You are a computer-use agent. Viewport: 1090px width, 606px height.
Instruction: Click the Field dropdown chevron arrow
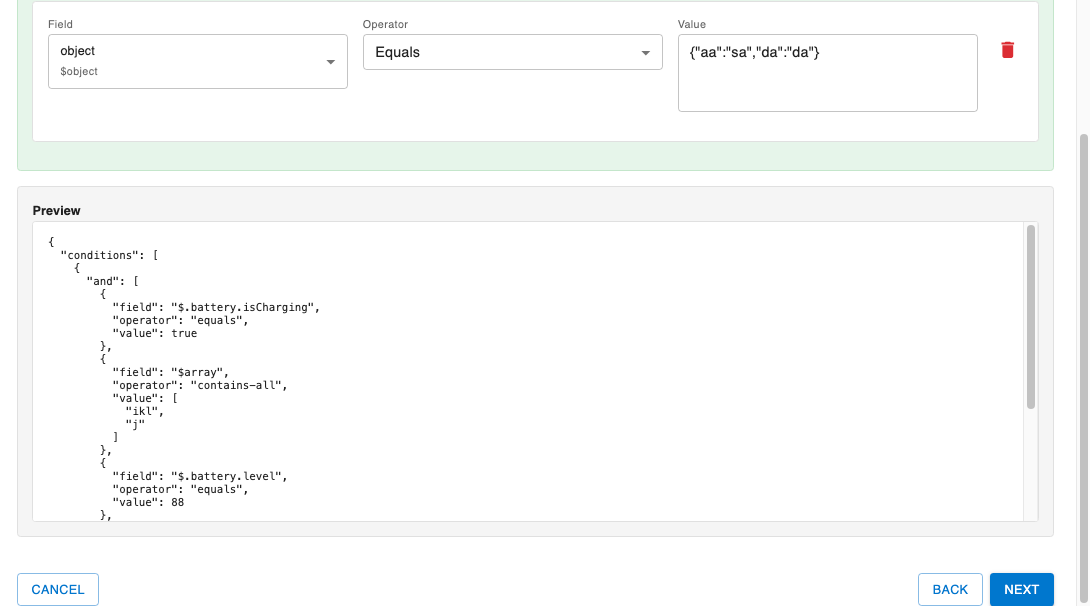tap(331, 61)
